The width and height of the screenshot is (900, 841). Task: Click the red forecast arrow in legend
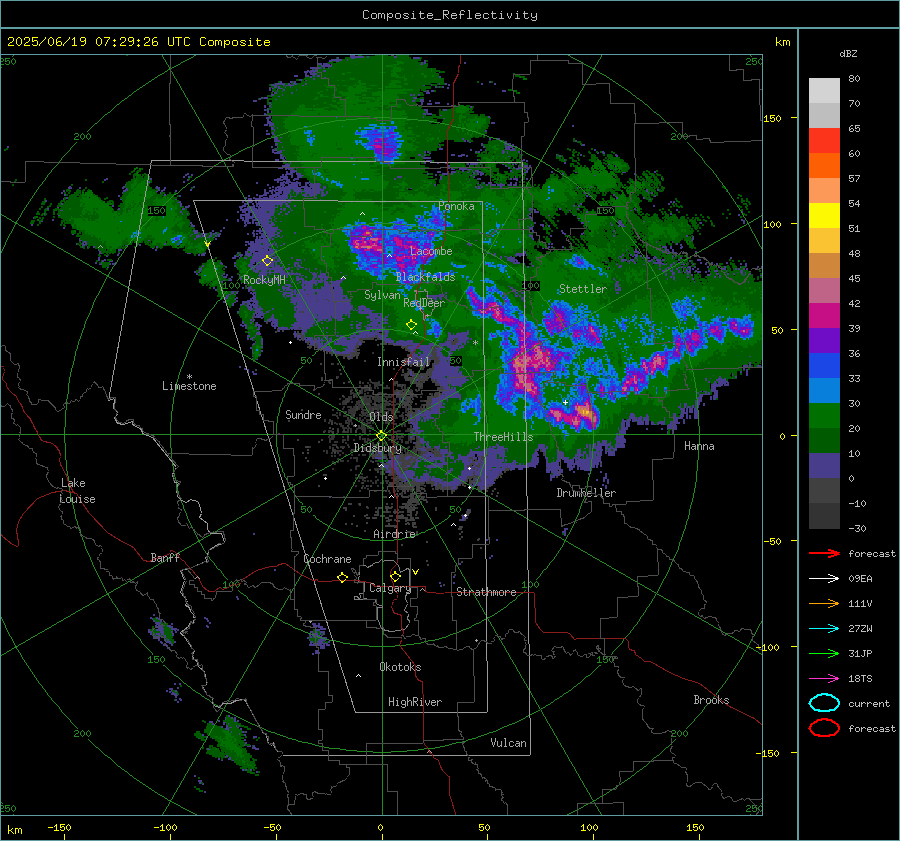click(824, 553)
